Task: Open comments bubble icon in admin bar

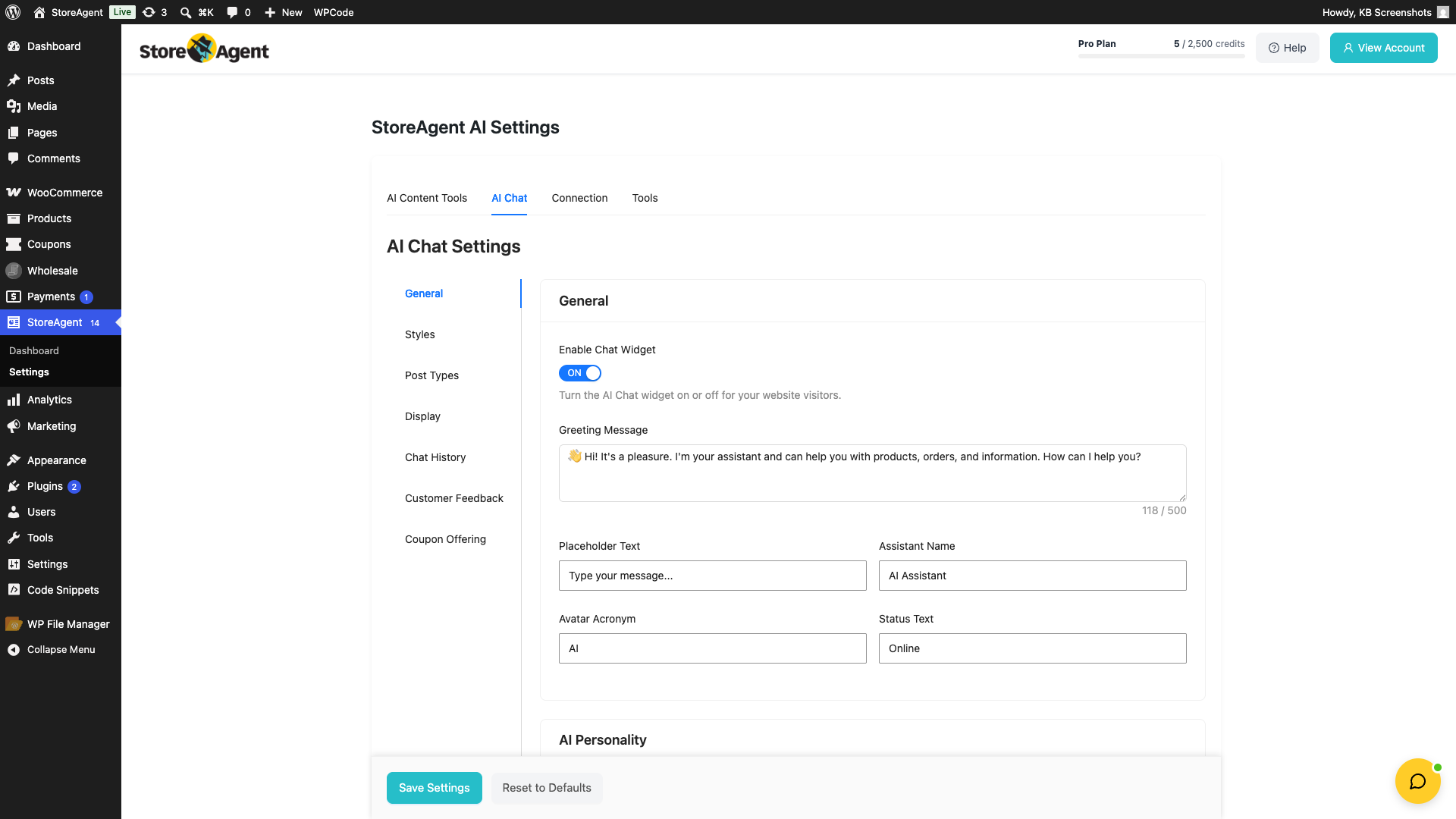Action: click(232, 12)
